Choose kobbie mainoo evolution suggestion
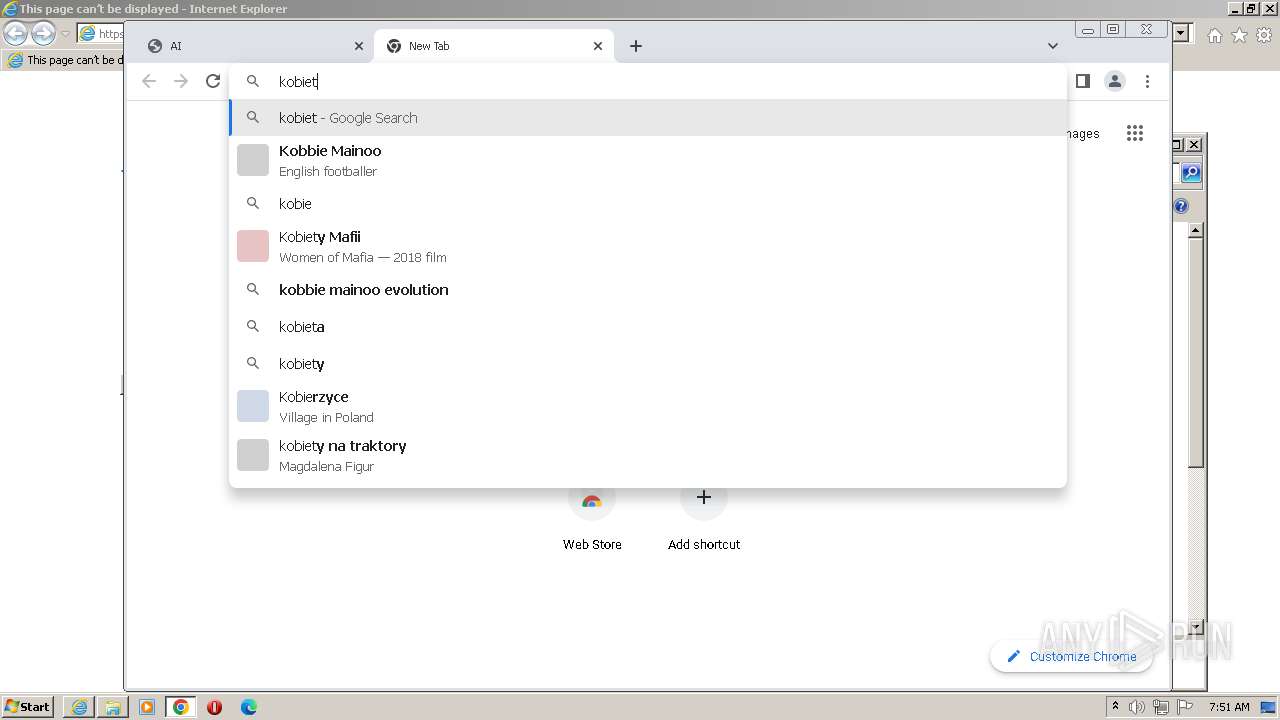 tap(648, 289)
